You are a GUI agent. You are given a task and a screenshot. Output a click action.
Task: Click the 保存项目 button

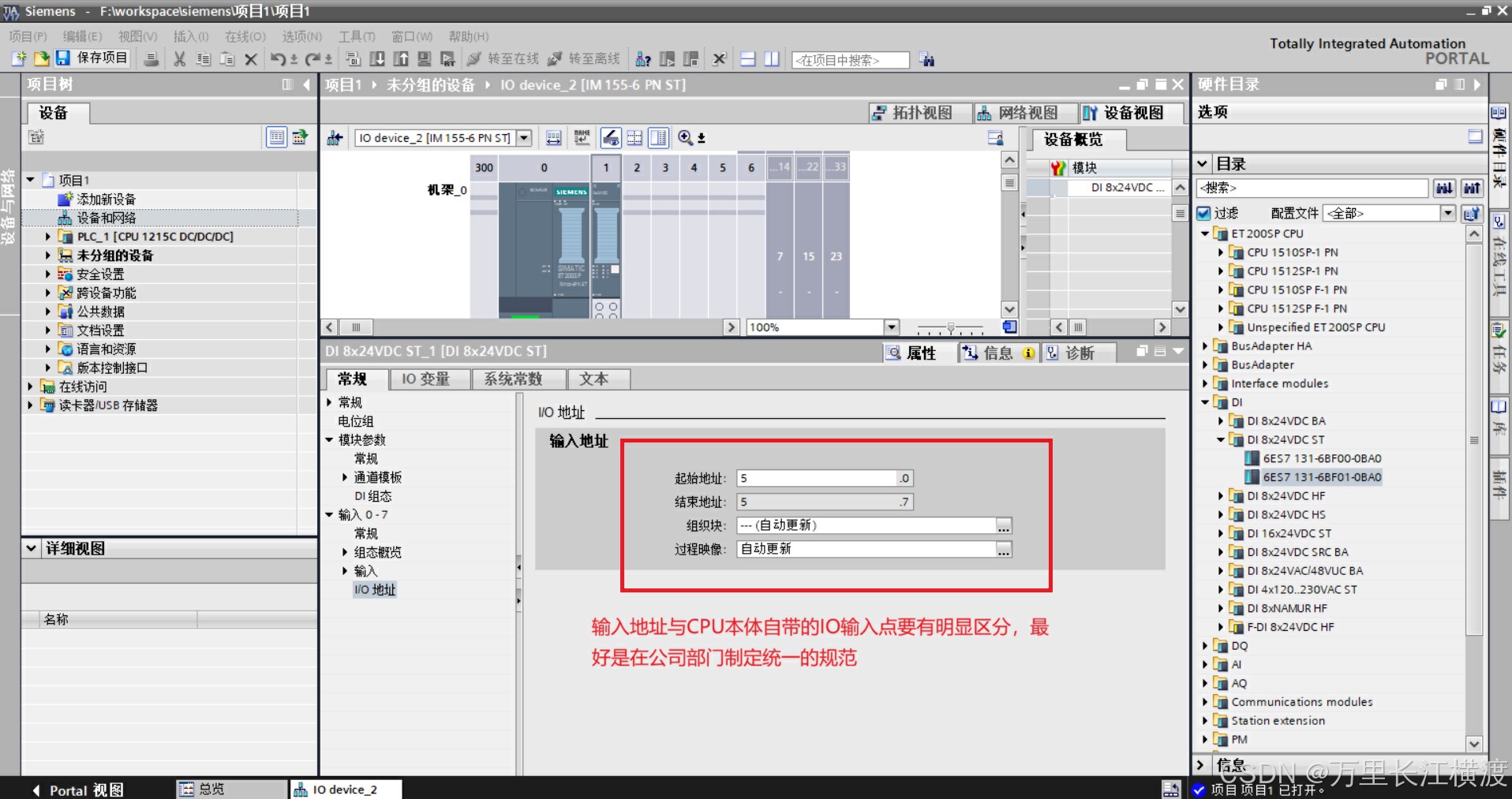[92, 58]
